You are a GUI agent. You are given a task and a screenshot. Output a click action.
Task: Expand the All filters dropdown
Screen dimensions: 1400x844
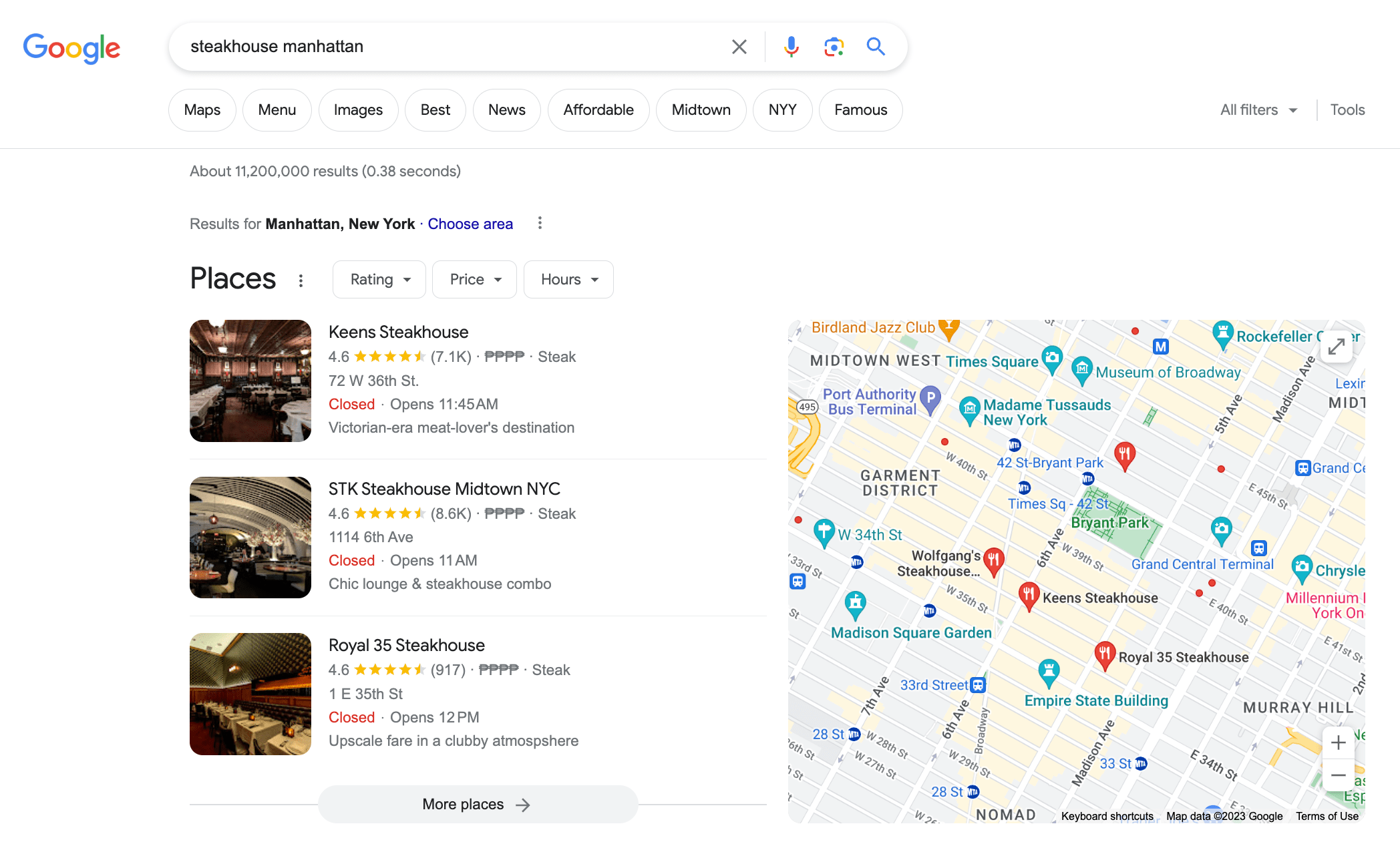coord(1258,110)
